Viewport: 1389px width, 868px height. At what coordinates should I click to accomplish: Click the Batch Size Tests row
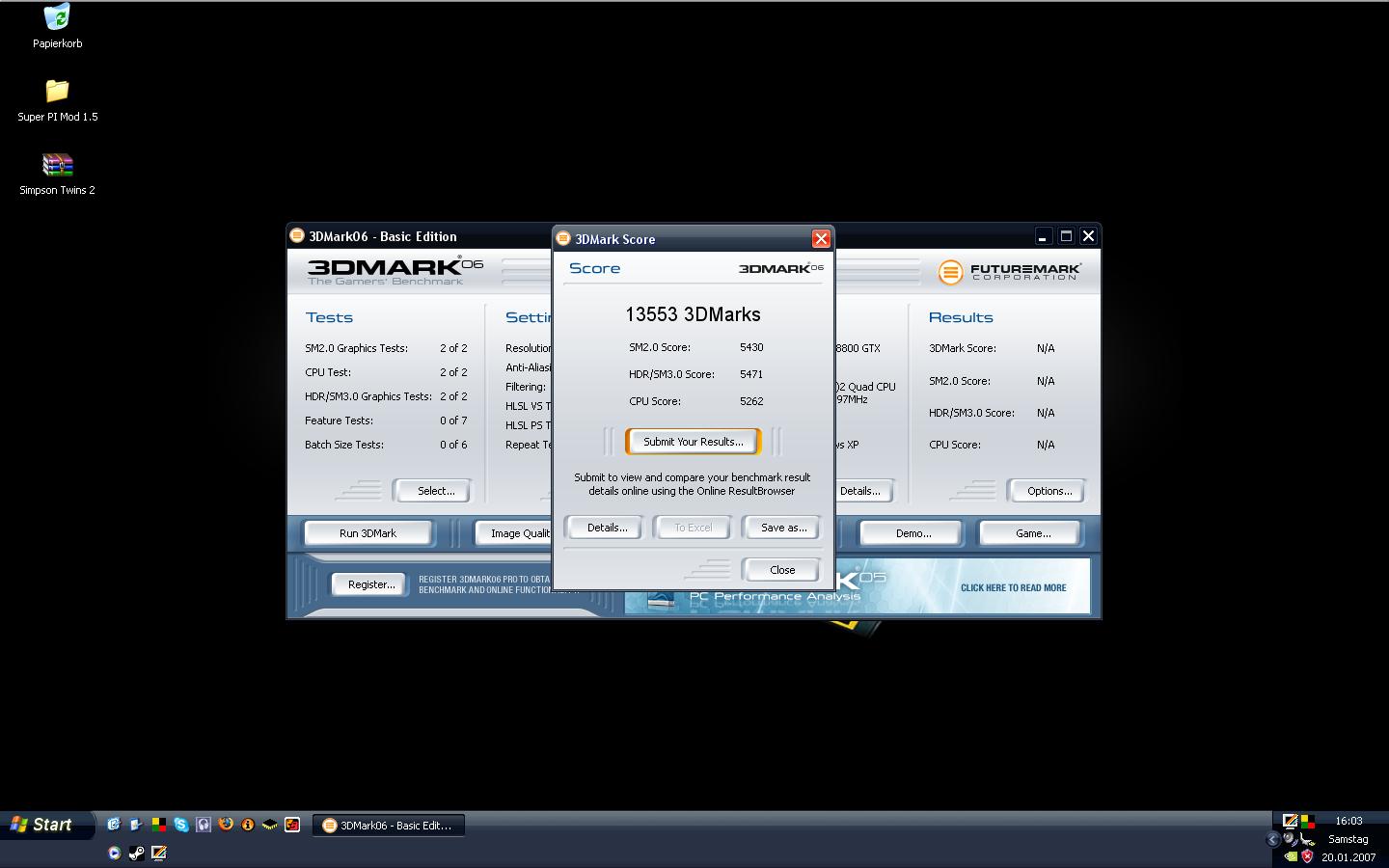click(386, 445)
